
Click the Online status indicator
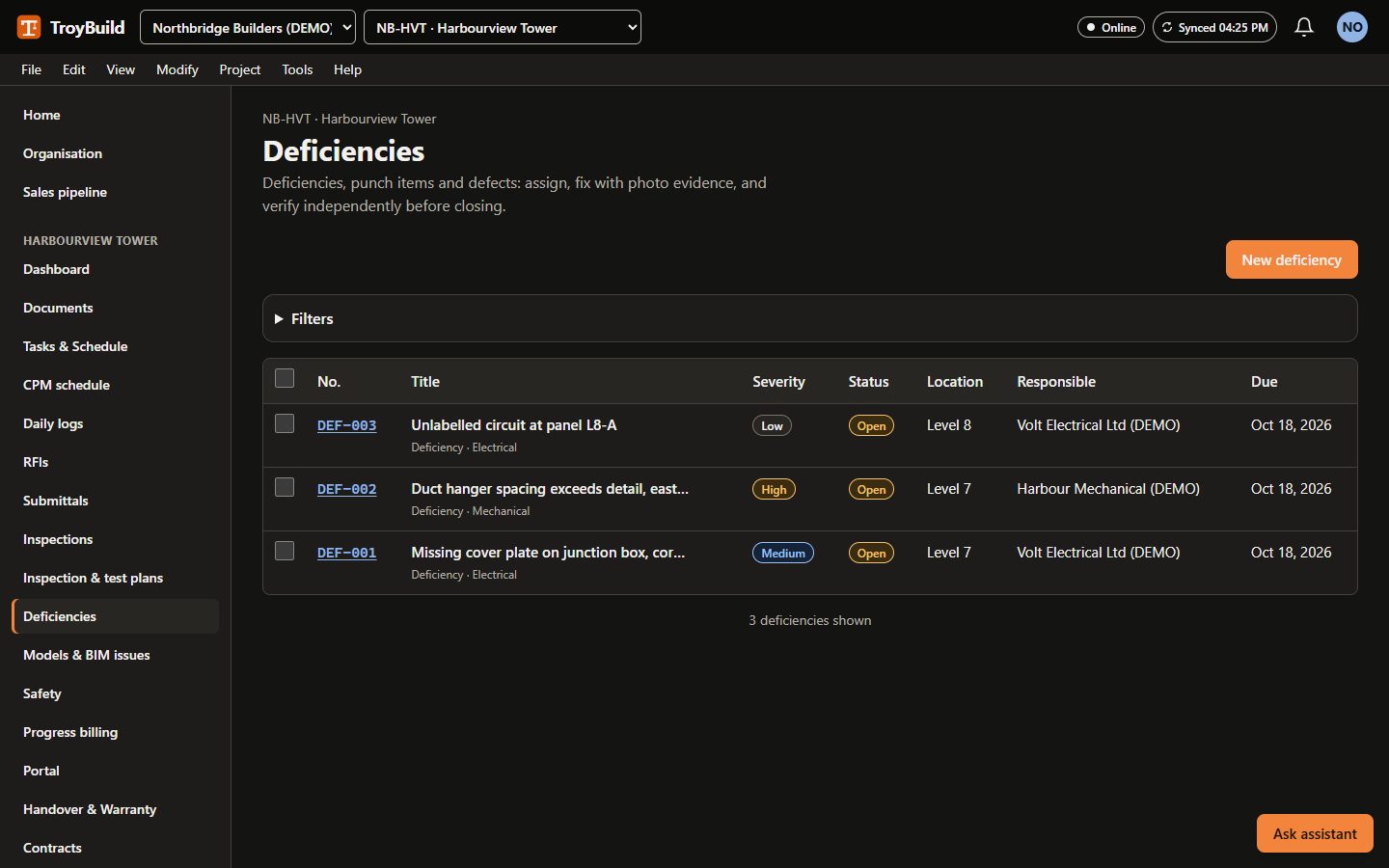pyautogui.click(x=1111, y=27)
